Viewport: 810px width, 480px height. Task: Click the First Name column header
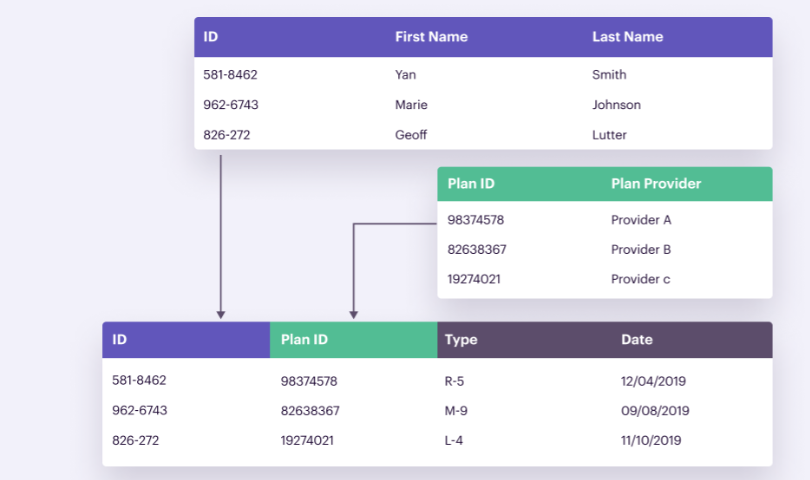coord(431,37)
